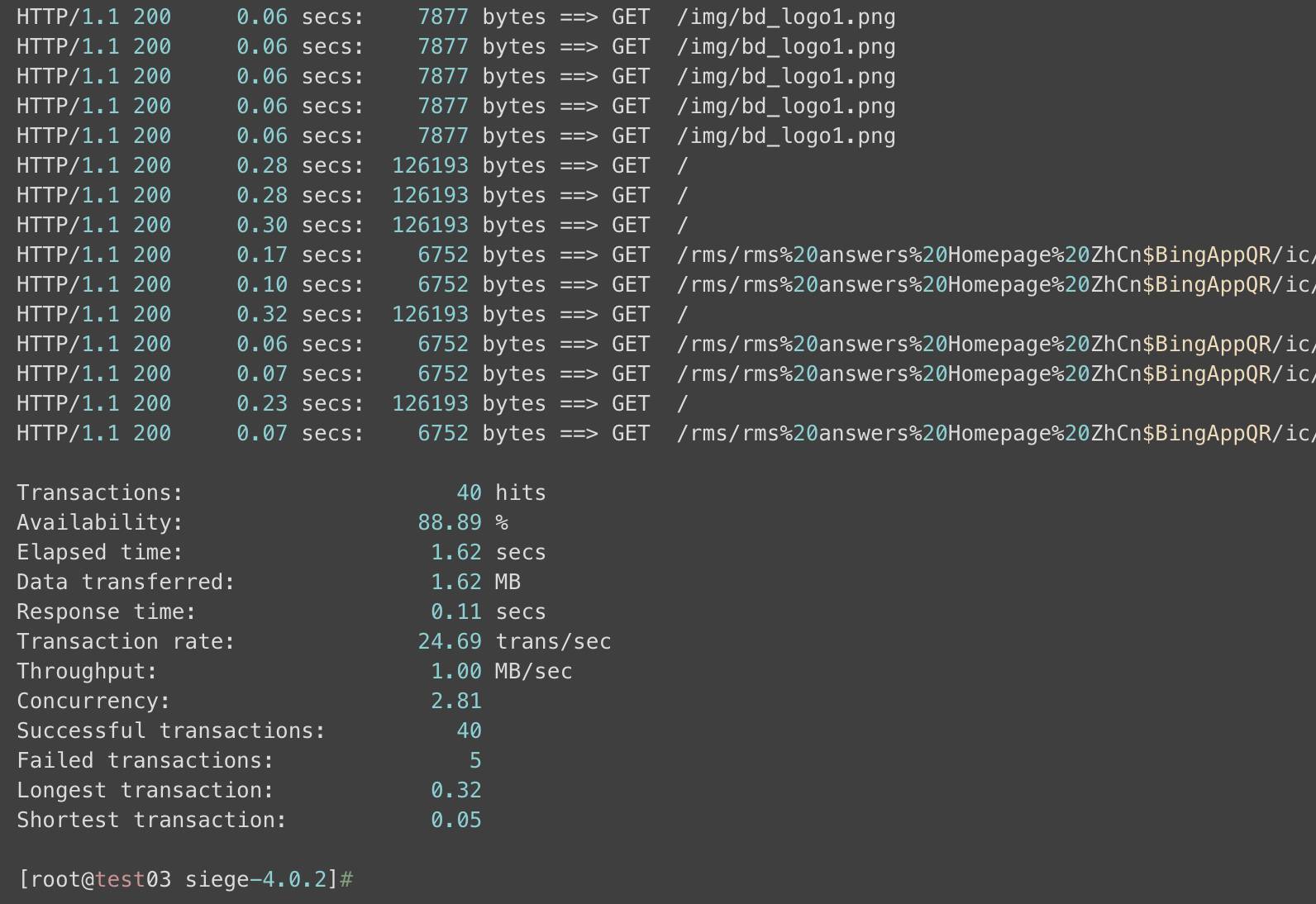Click the "Elapsed time:" label
This screenshot has height=904, width=1316.
[100, 552]
